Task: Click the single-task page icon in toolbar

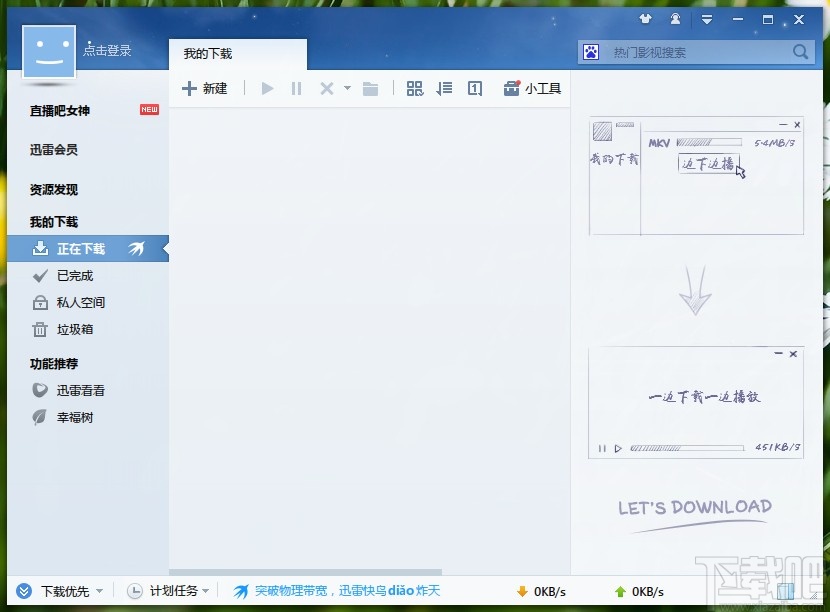Action: point(475,88)
